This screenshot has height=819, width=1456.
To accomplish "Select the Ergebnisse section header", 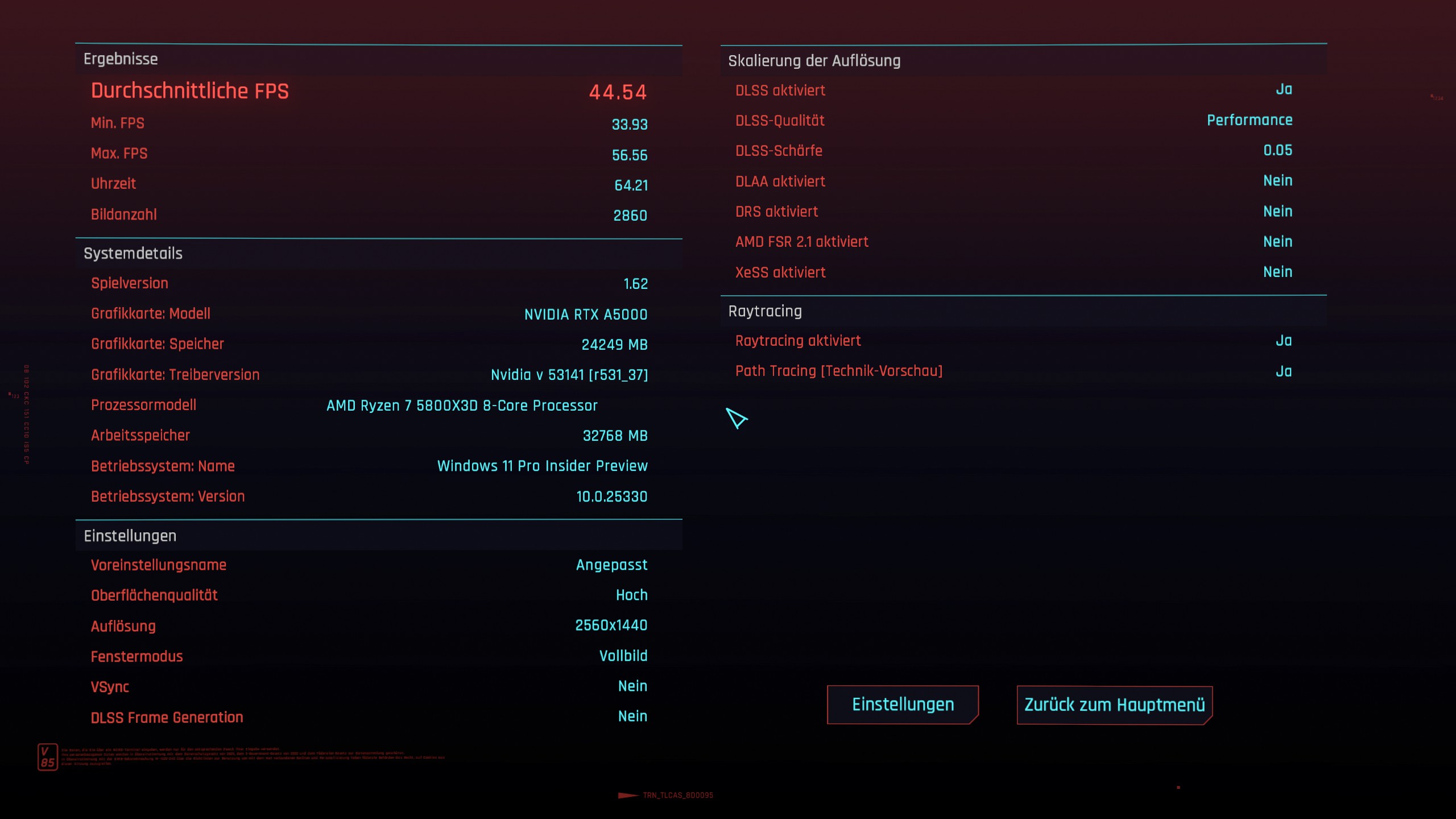I will (121, 59).
